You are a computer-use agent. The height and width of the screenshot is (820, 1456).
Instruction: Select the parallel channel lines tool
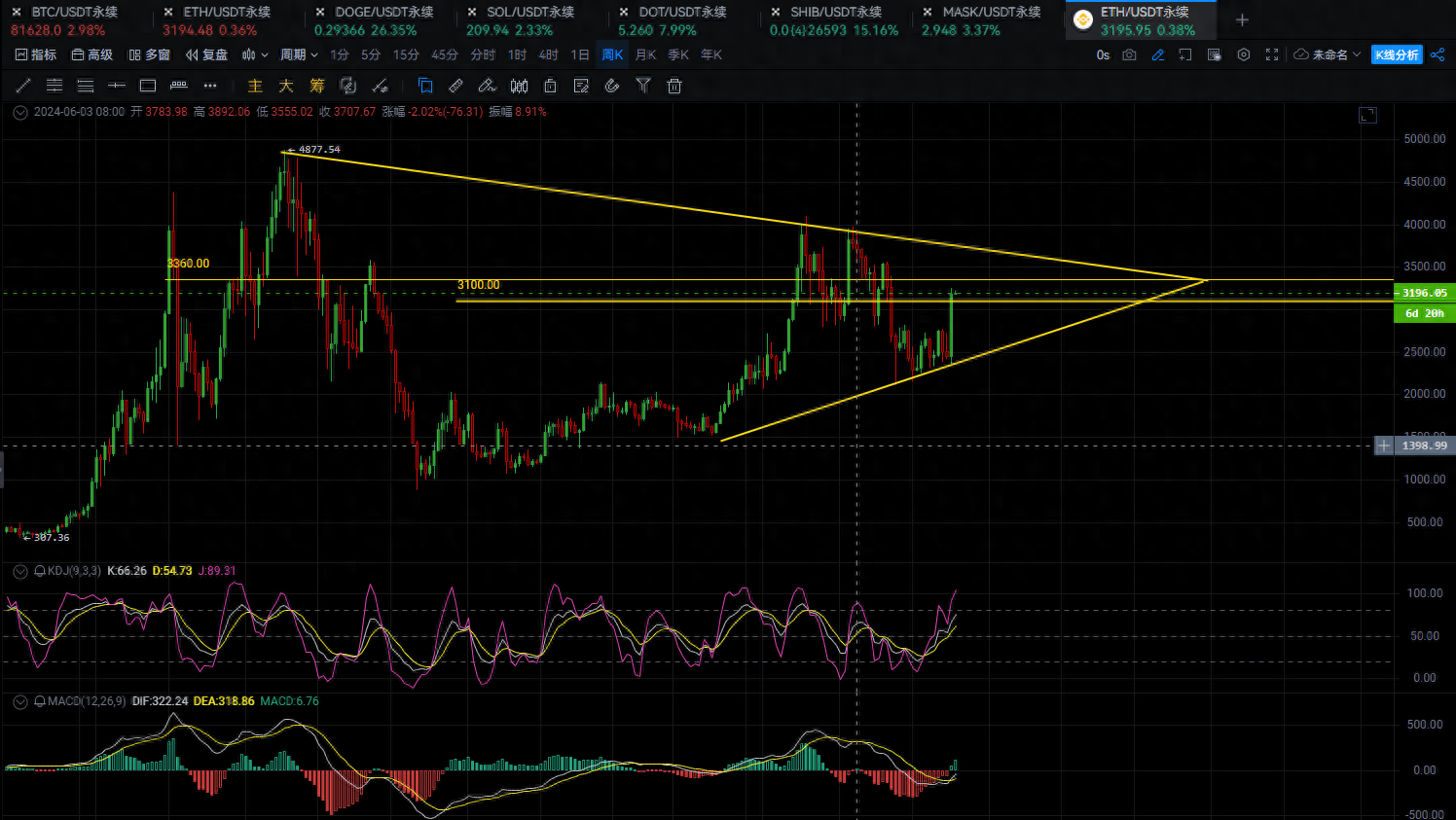[x=55, y=86]
